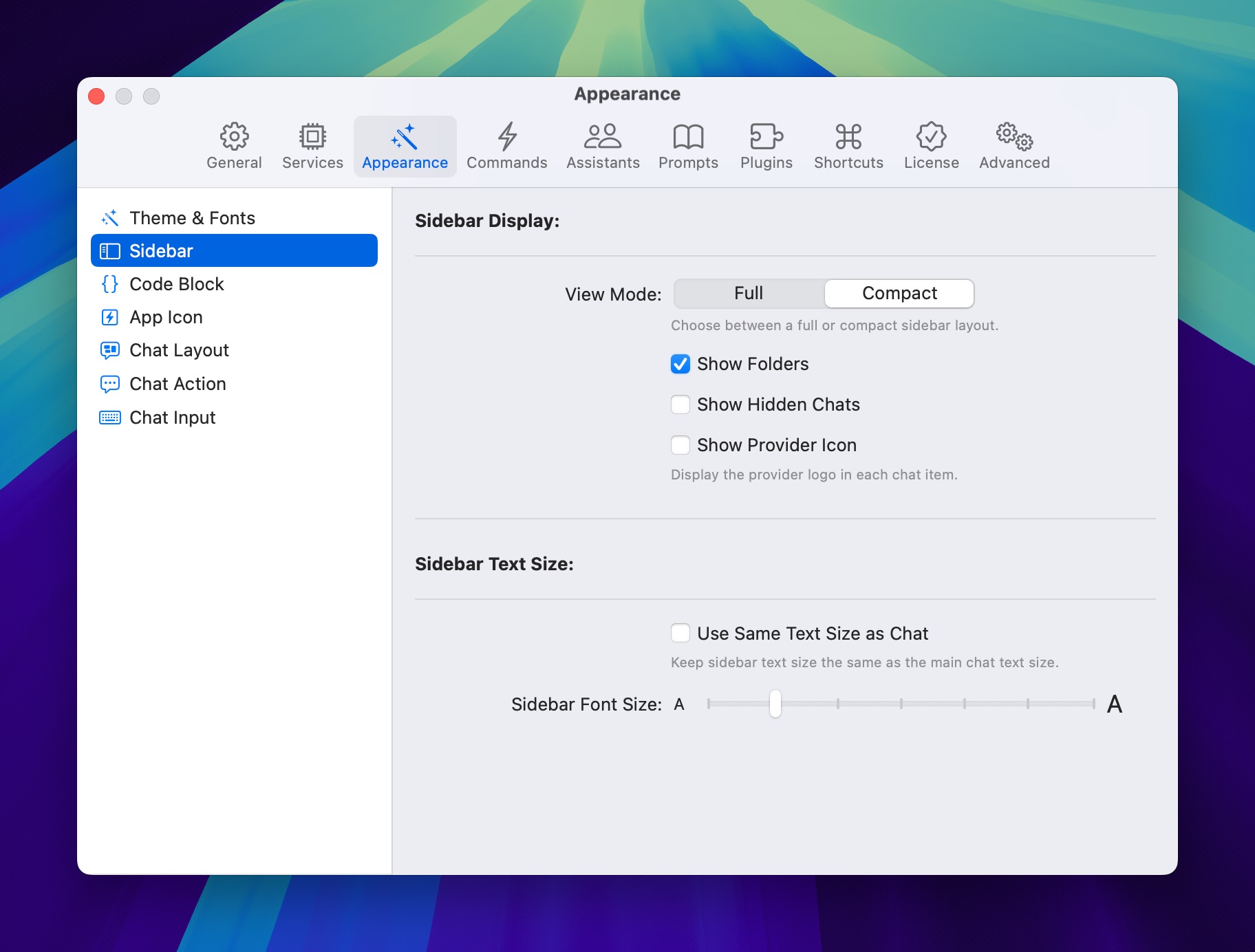Select Theme & Fonts in sidebar list

click(x=192, y=218)
